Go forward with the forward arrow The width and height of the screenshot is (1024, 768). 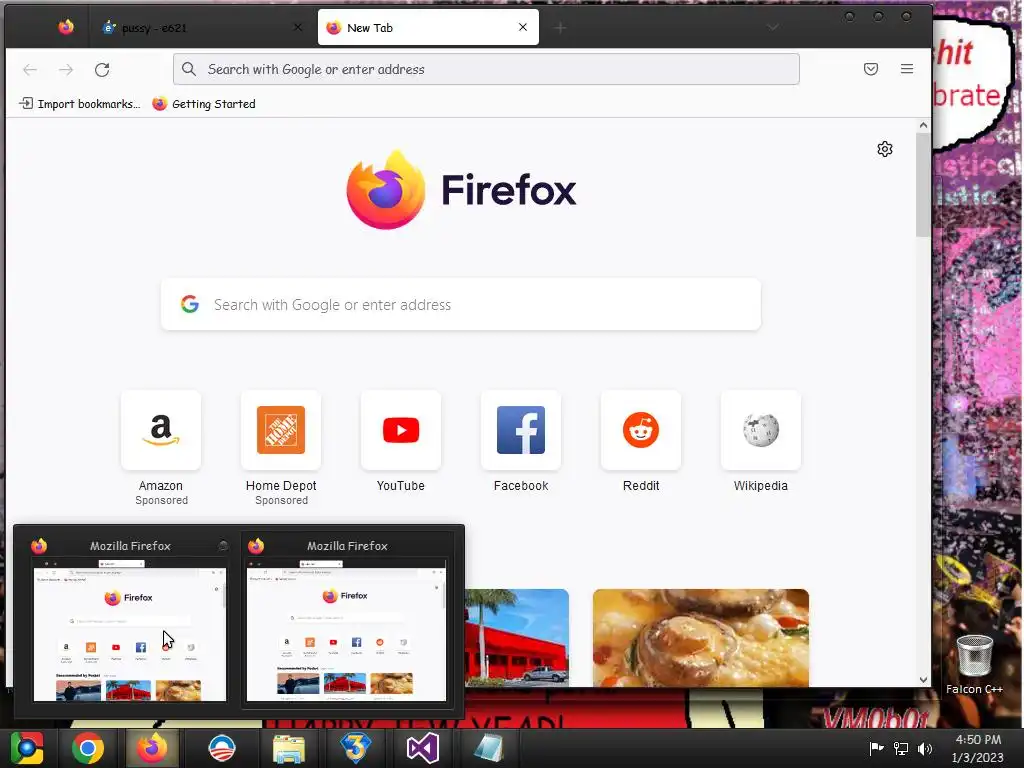click(x=66, y=69)
